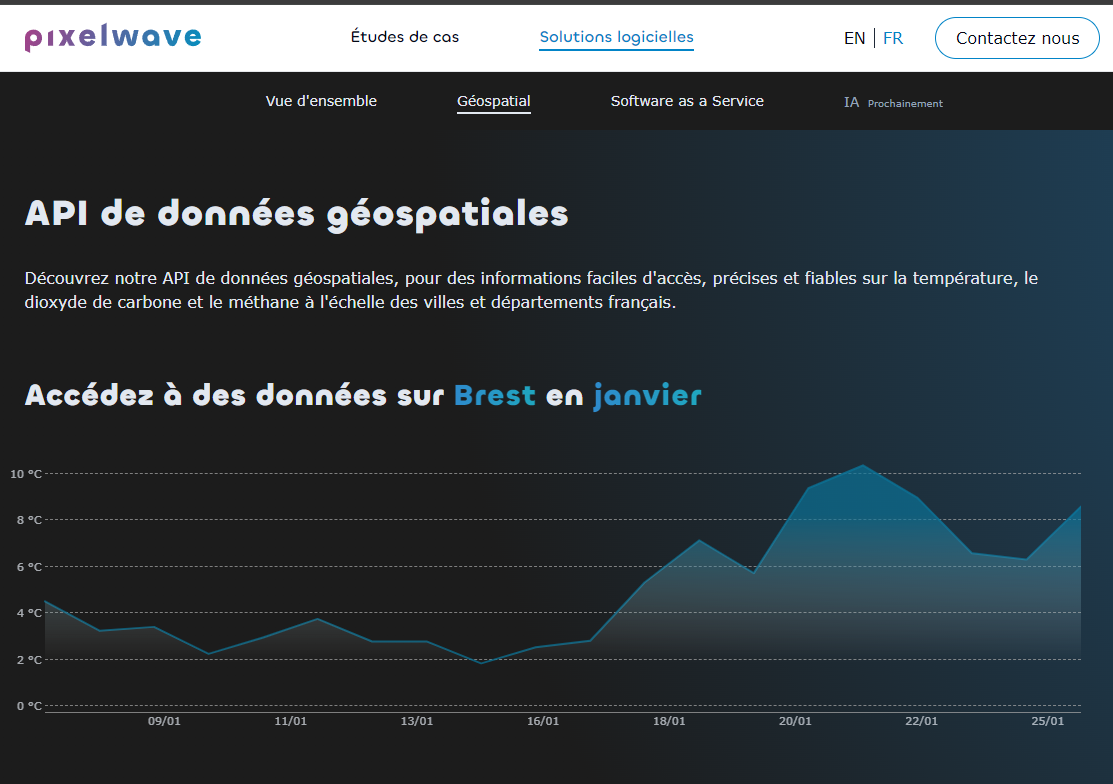
Task: Click the 2 °C axis label
Action: 29,660
